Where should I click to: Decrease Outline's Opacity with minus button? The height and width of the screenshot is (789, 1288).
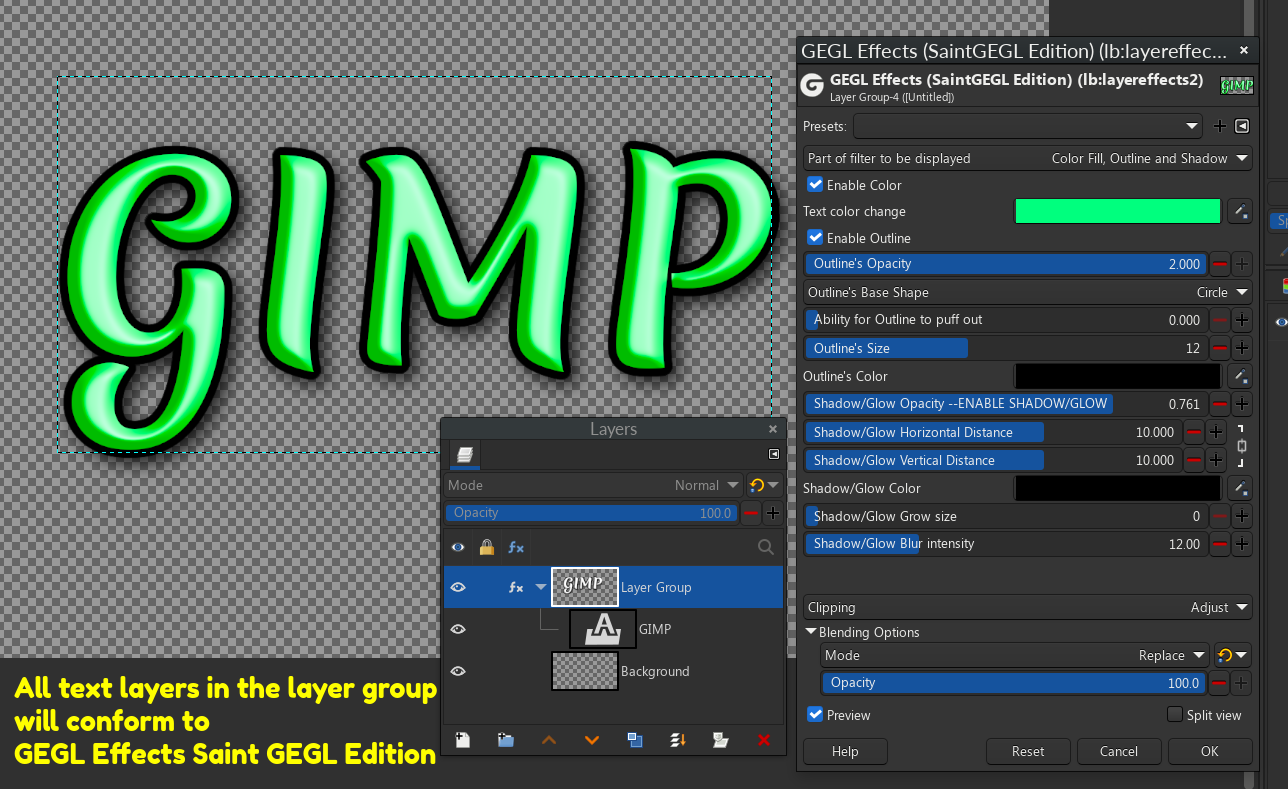click(x=1220, y=264)
